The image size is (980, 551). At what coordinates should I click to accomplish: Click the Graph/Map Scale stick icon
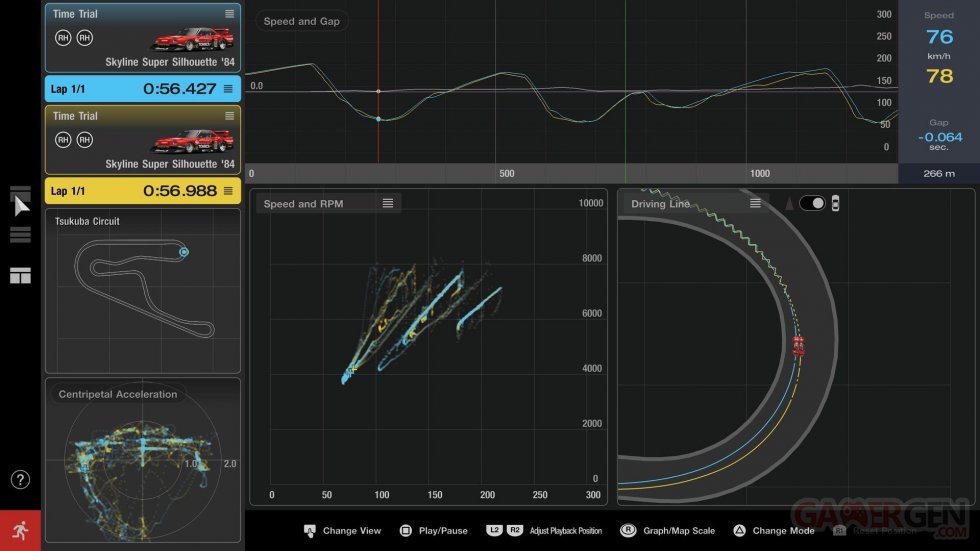(x=628, y=530)
